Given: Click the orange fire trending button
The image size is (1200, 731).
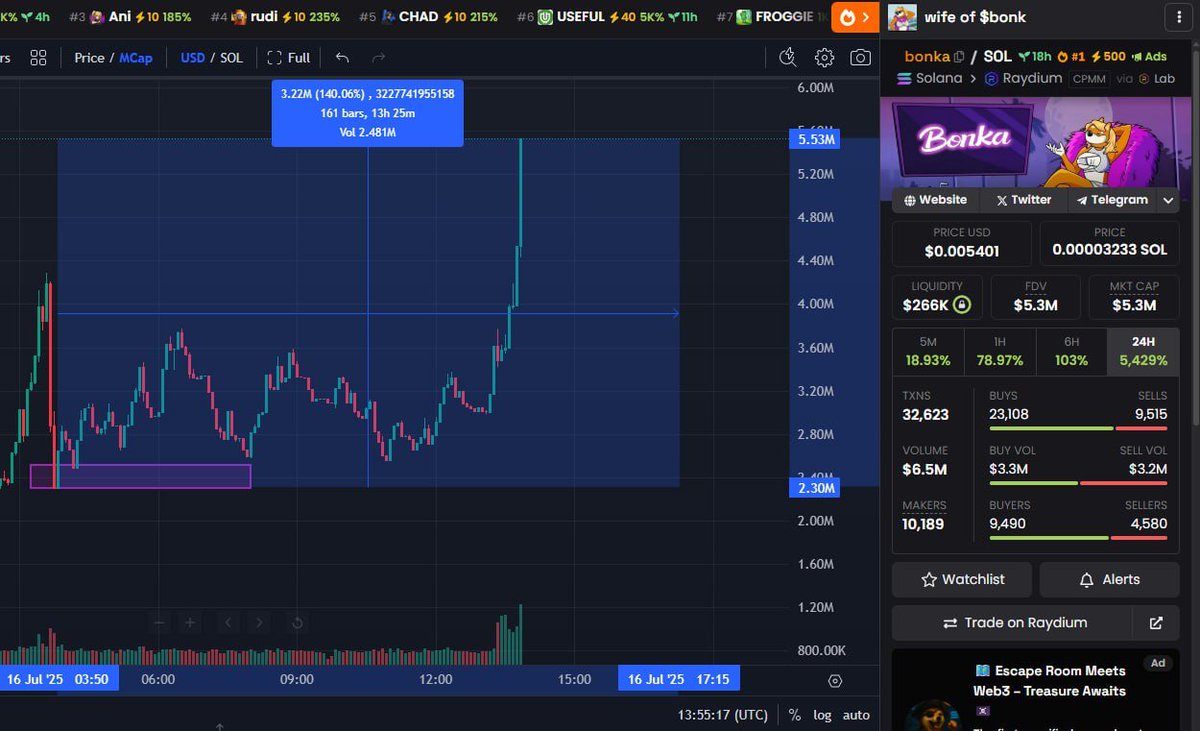Looking at the screenshot, I should point(857,17).
